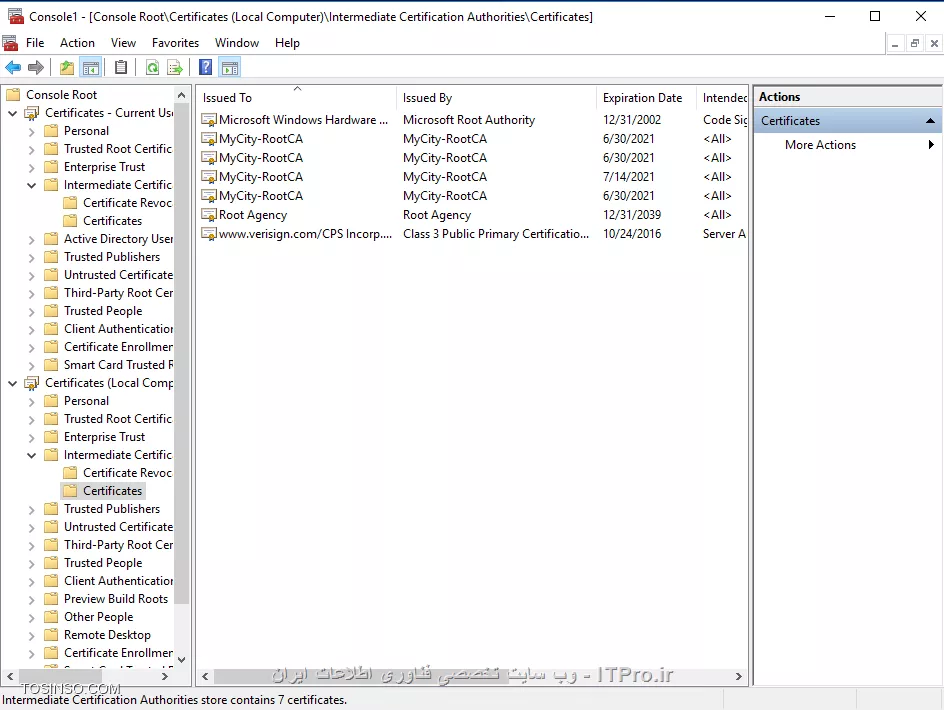Expand Smart Card Trusted Roots node
The image size is (944, 710).
(31, 366)
